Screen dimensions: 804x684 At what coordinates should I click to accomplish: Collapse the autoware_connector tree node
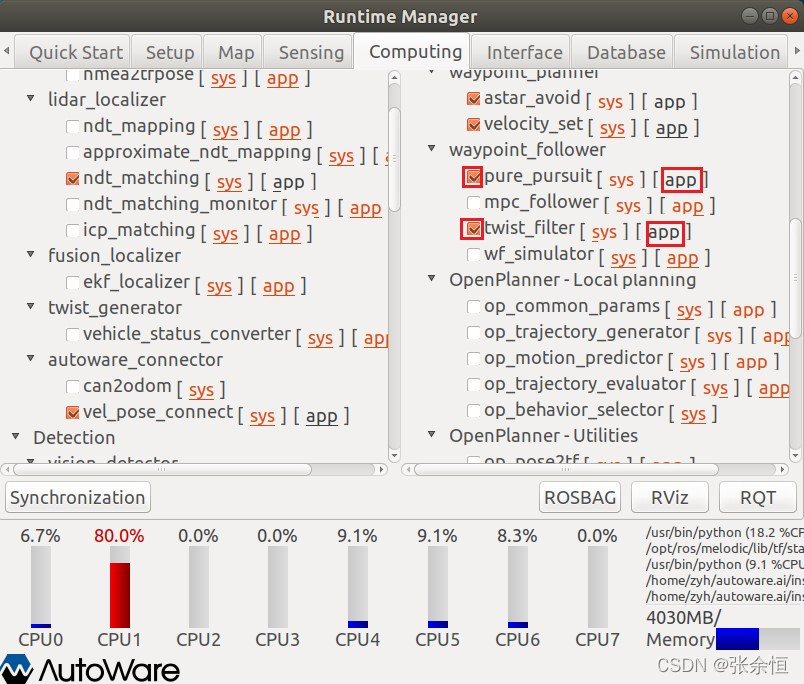31,358
